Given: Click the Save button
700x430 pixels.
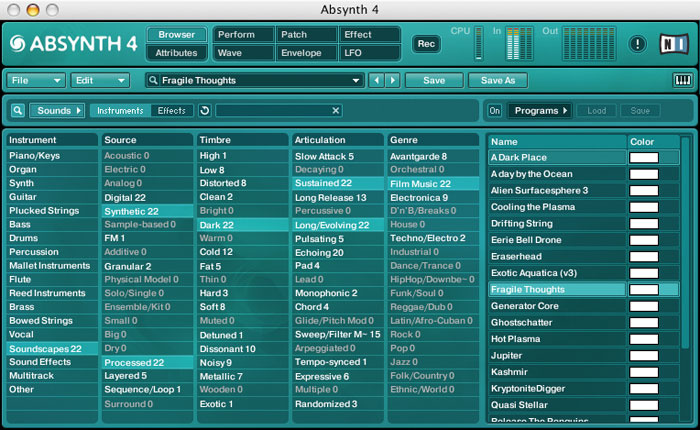Looking at the screenshot, I should [x=434, y=80].
